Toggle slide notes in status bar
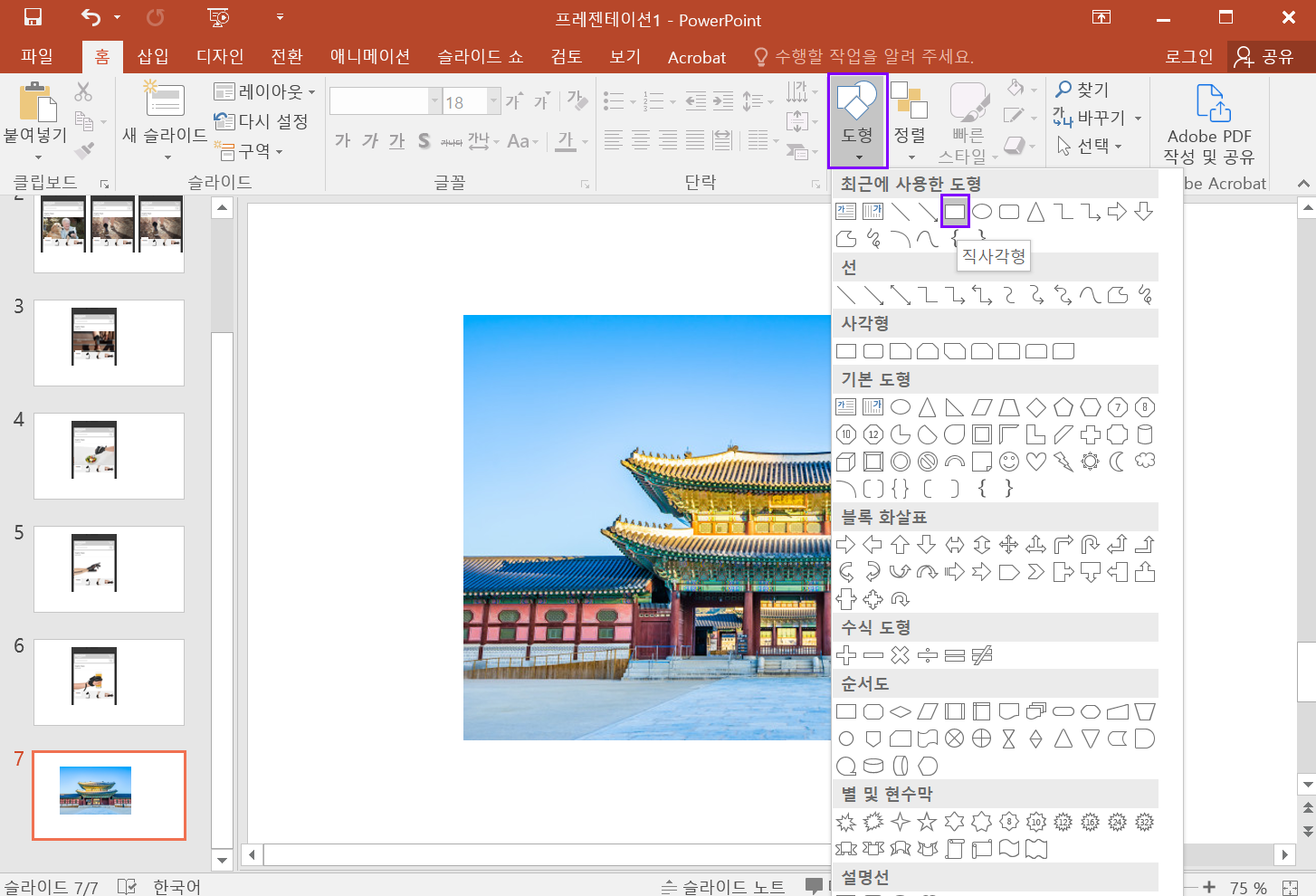This screenshot has width=1316, height=896. tap(723, 887)
